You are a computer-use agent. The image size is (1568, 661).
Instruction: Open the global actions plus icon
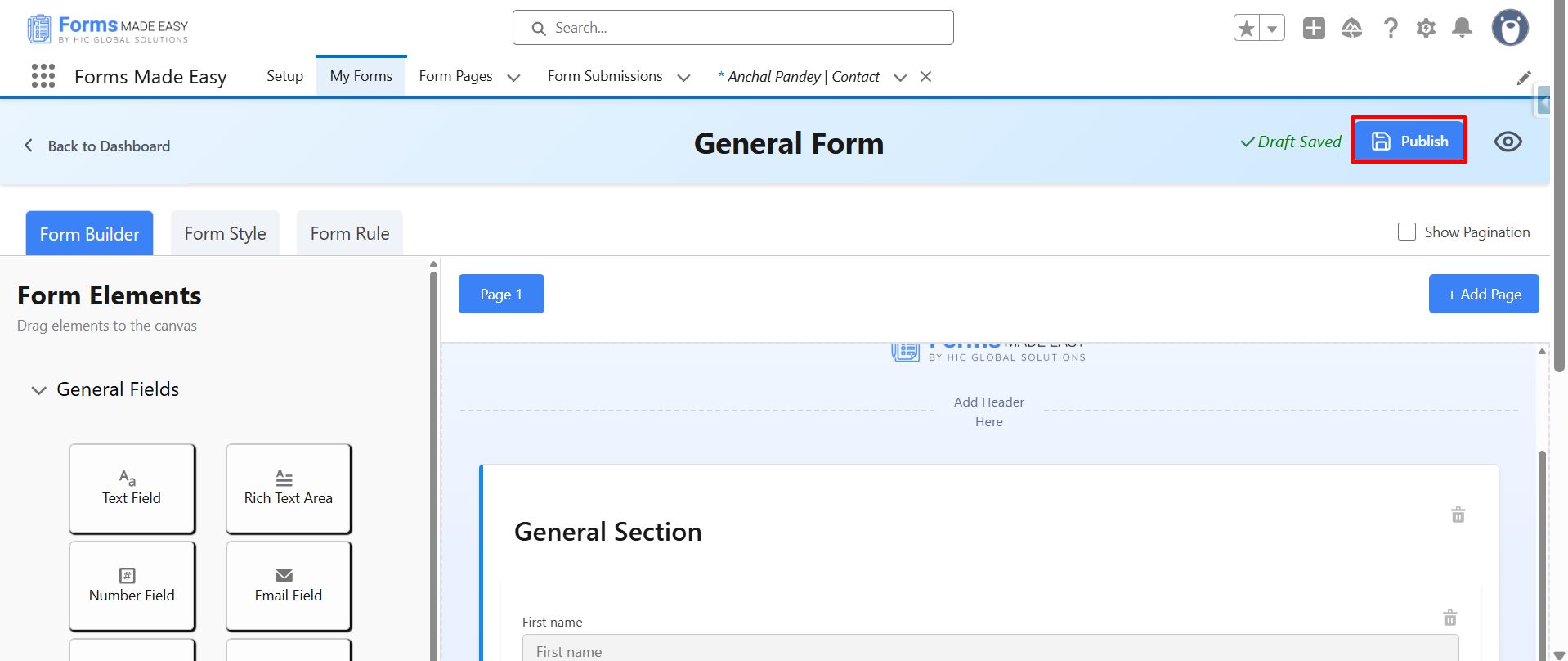point(1314,28)
